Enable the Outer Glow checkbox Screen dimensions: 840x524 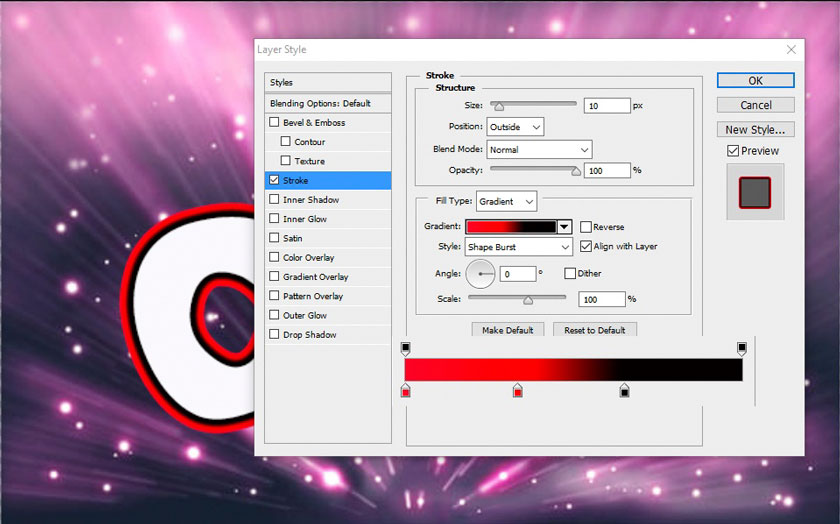click(274, 315)
